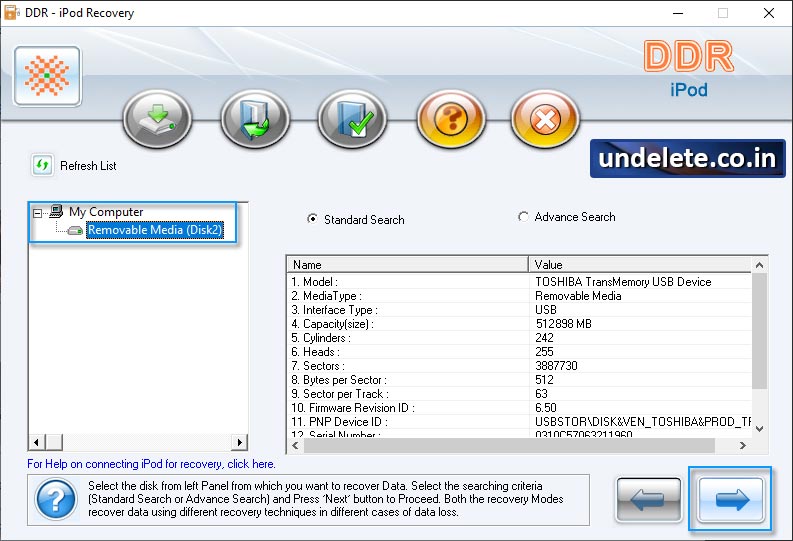Click table horizontal scroll left arrow
The width and height of the screenshot is (793, 541).
(295, 445)
